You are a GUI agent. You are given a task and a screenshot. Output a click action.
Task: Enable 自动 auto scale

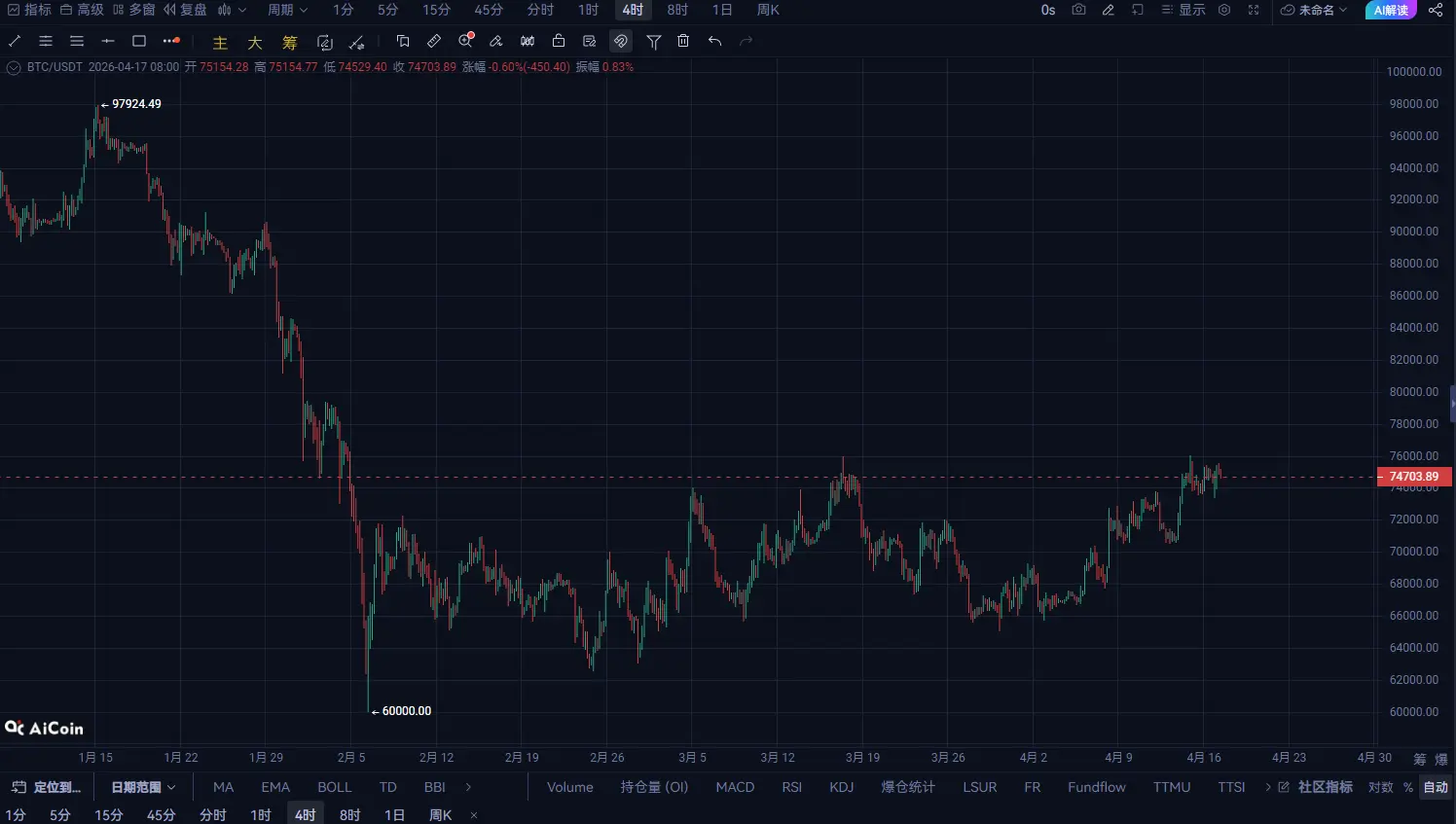1436,787
